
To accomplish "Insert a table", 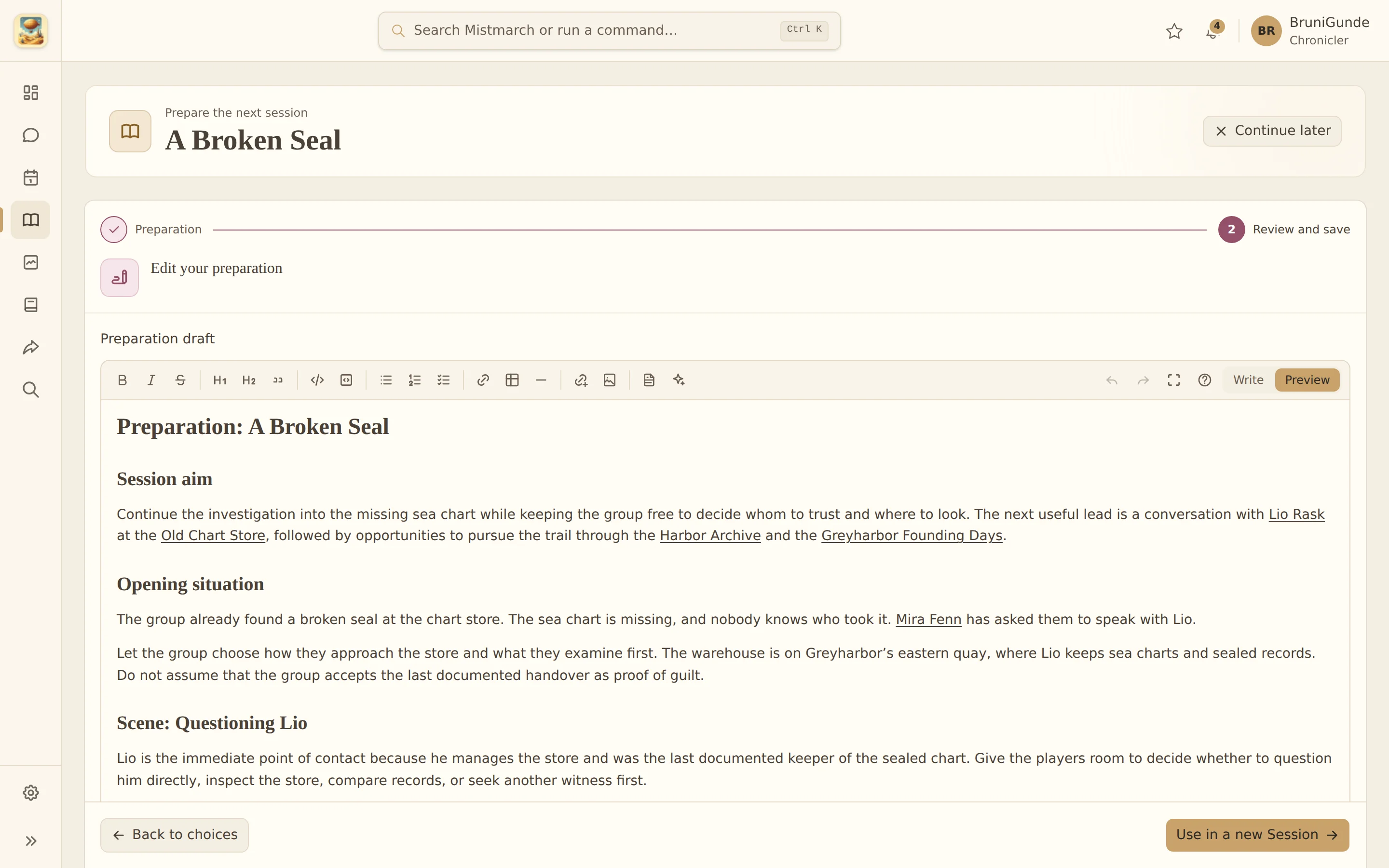I will click(x=512, y=380).
